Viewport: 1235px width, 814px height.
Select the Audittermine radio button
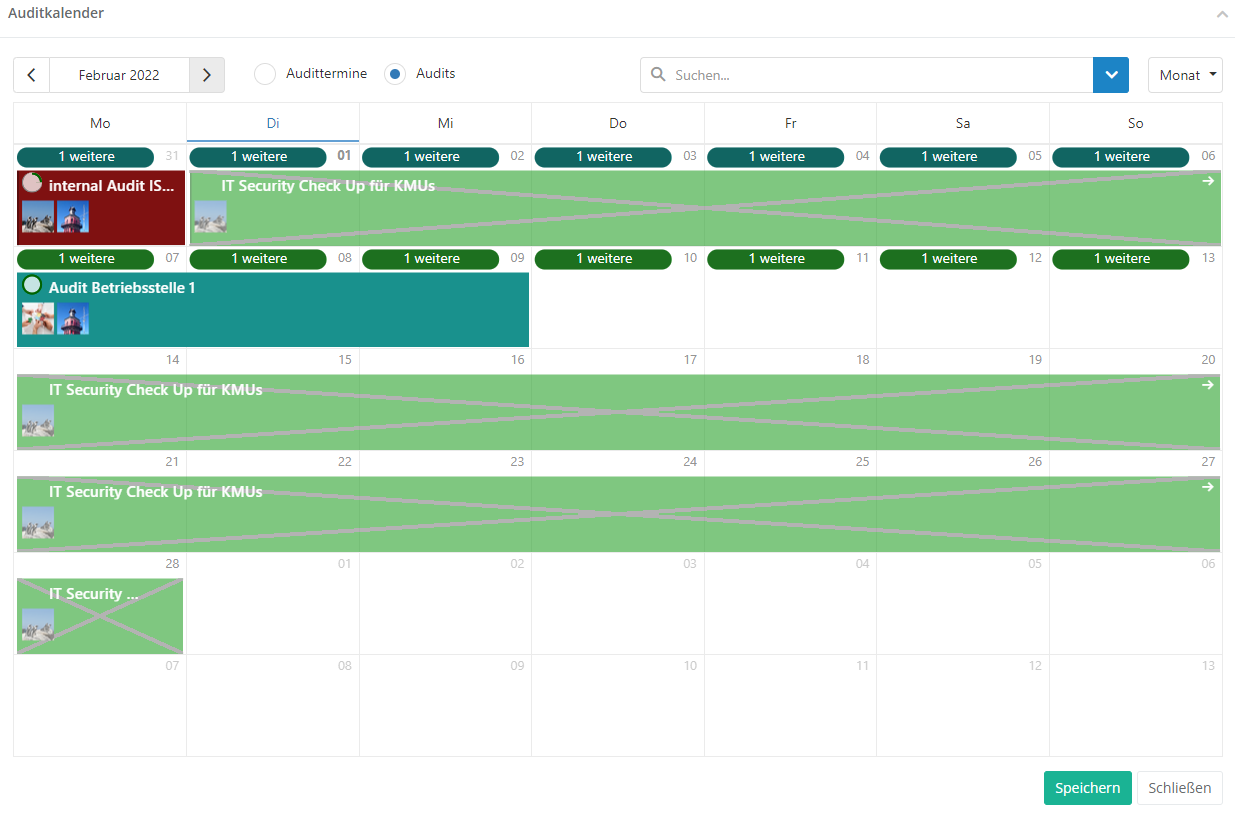(265, 75)
